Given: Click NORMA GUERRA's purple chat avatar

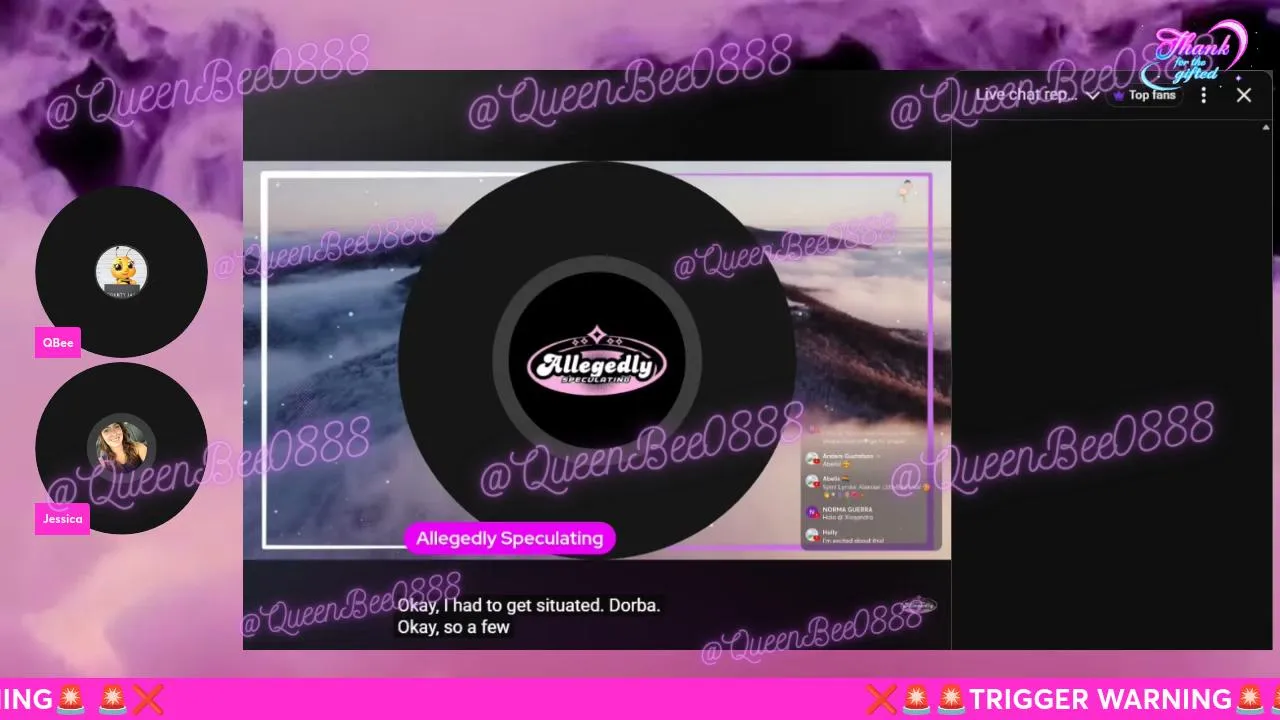Looking at the screenshot, I should coord(812,512).
